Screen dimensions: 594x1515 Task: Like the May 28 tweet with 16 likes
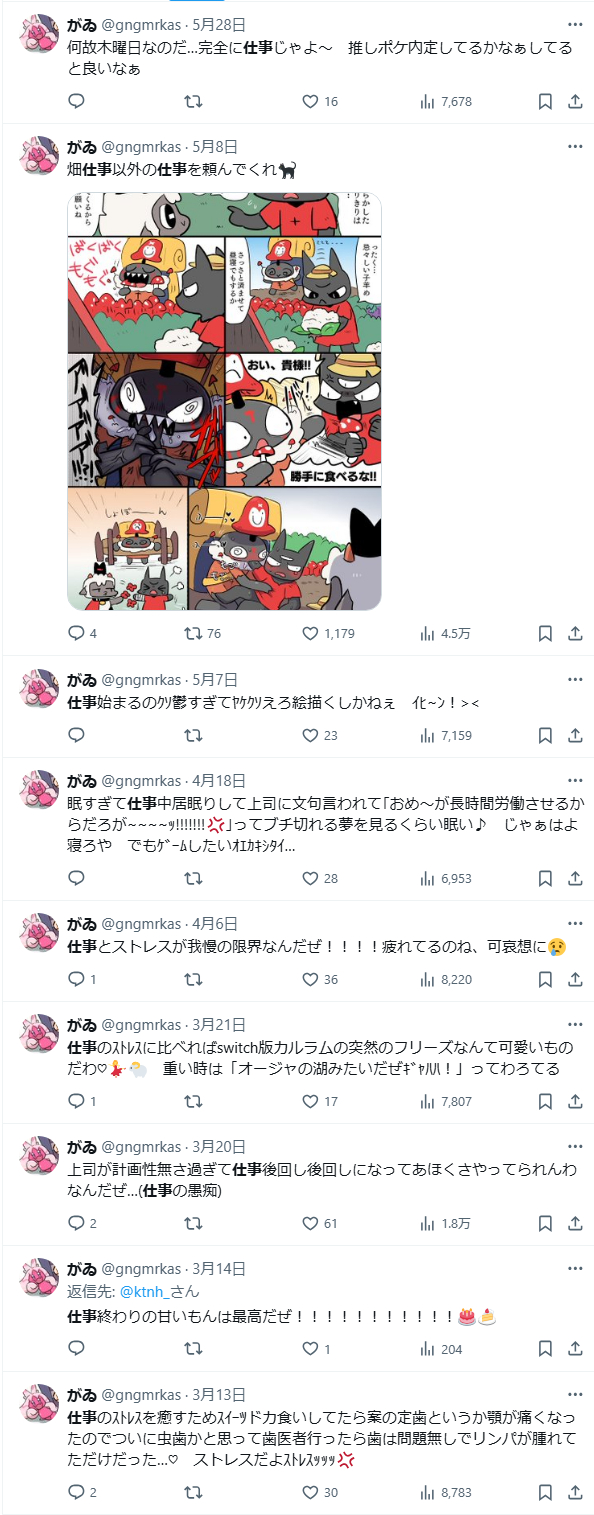(x=320, y=101)
